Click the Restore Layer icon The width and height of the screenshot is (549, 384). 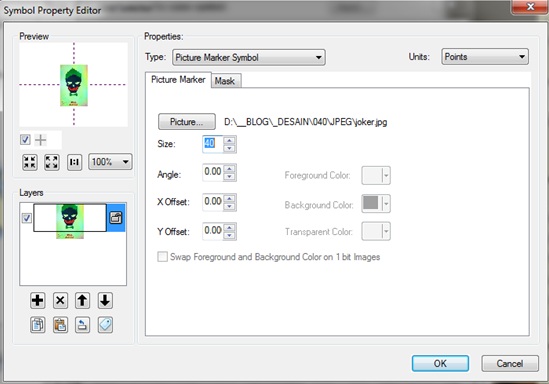coord(82,325)
